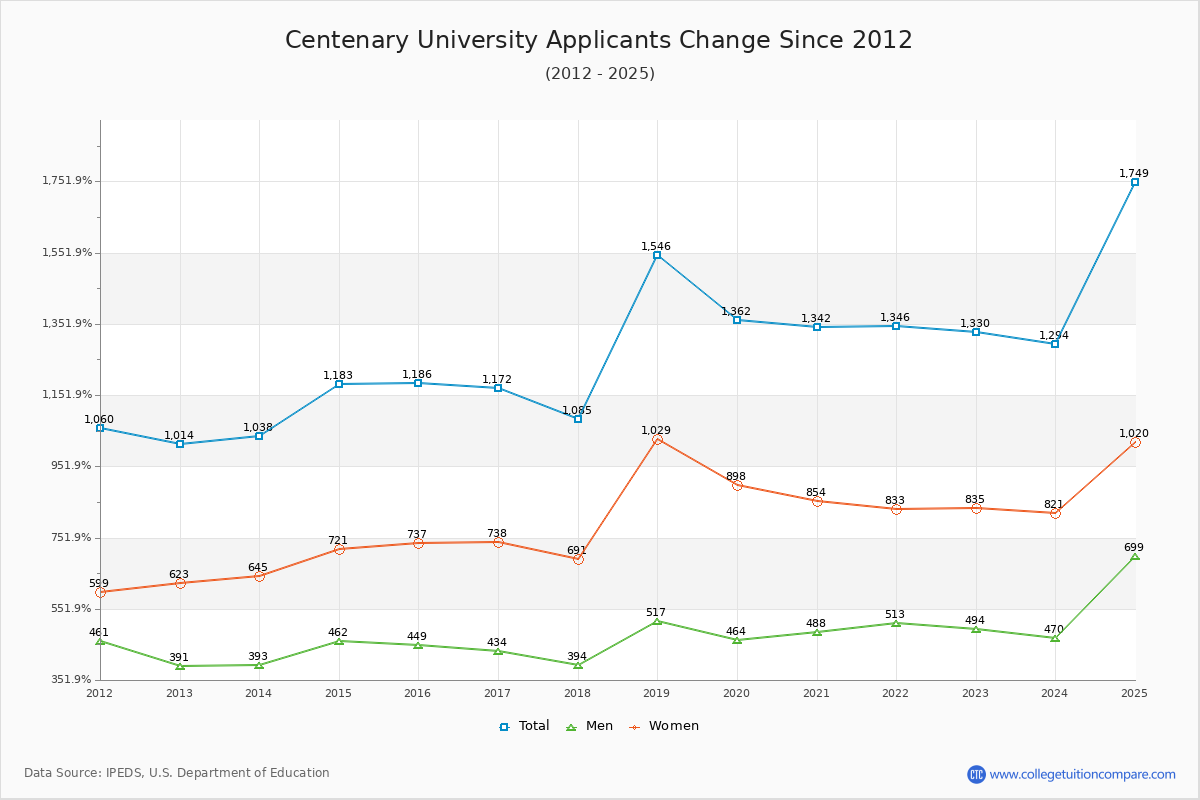The image size is (1200, 800).
Task: Select Men data point 449 for 2016
Action: pos(418,645)
